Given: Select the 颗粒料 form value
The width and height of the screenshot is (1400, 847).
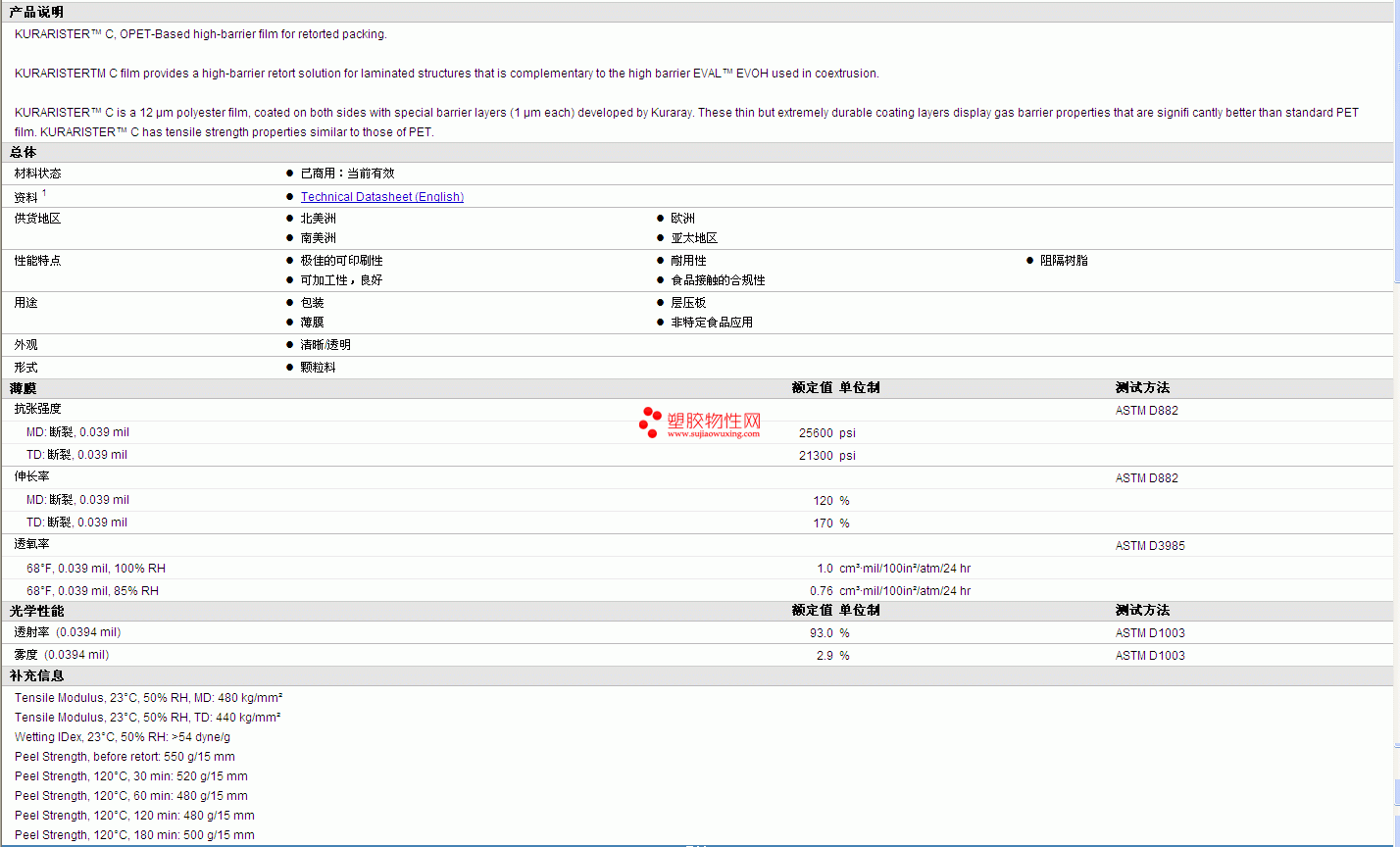Looking at the screenshot, I should click(x=318, y=368).
